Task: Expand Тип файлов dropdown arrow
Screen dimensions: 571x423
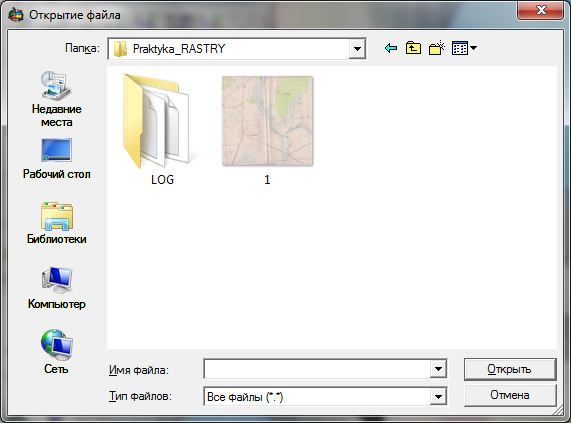Action: tap(438, 396)
